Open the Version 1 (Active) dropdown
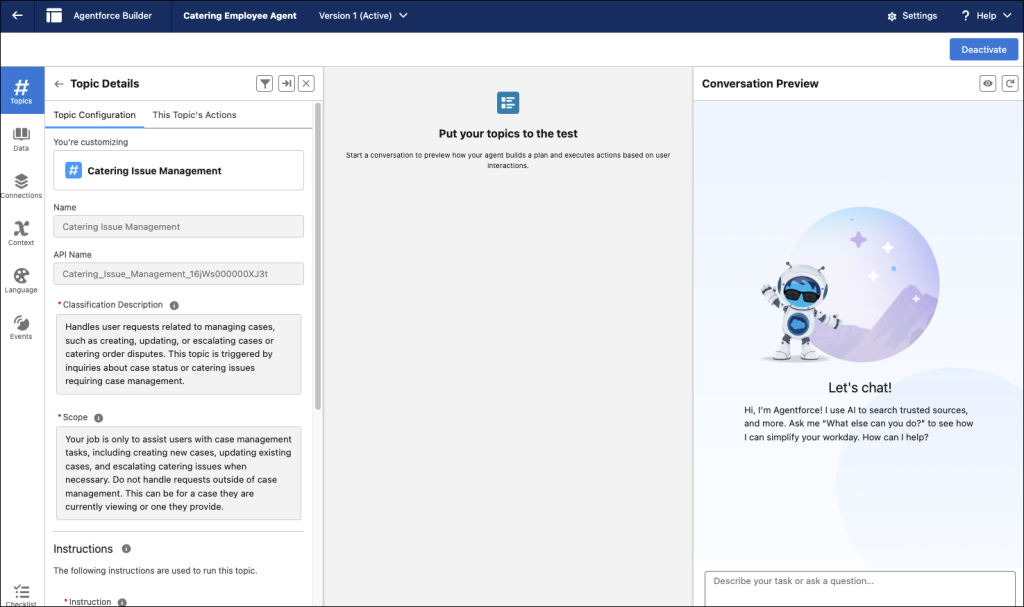The image size is (1024, 607). pyautogui.click(x=363, y=15)
